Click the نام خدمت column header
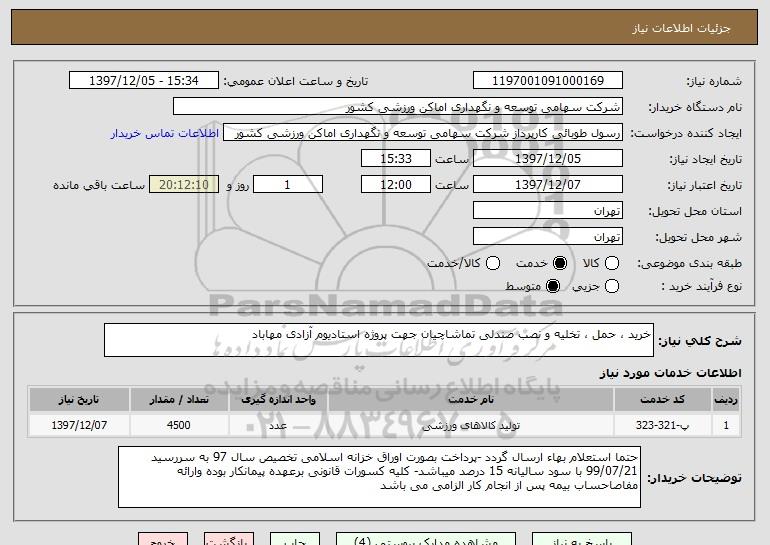Image resolution: width=770 pixels, height=545 pixels. coord(471,400)
